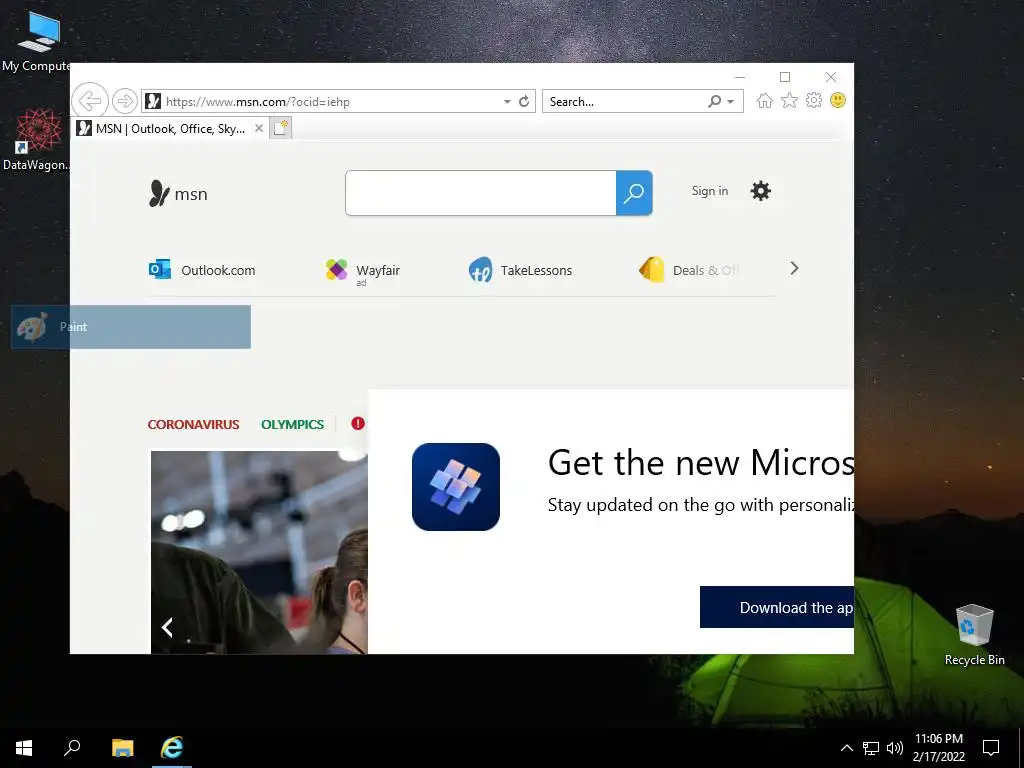
Task: Open the volume speaker tray icon
Action: click(x=895, y=748)
